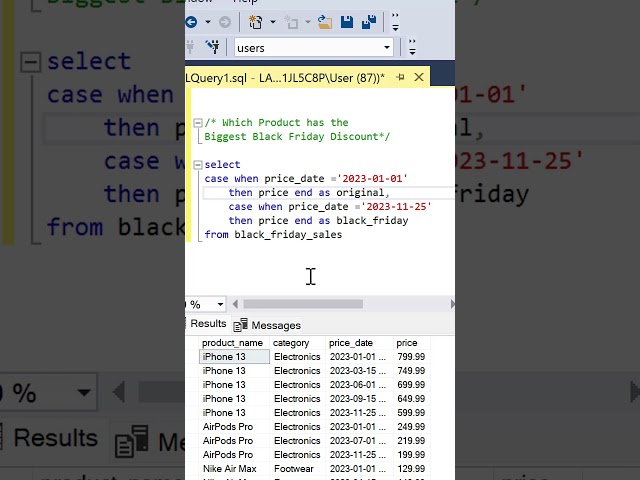Open the editor zoom percentage dropdown
This screenshot has height=480, width=640.
[220, 304]
